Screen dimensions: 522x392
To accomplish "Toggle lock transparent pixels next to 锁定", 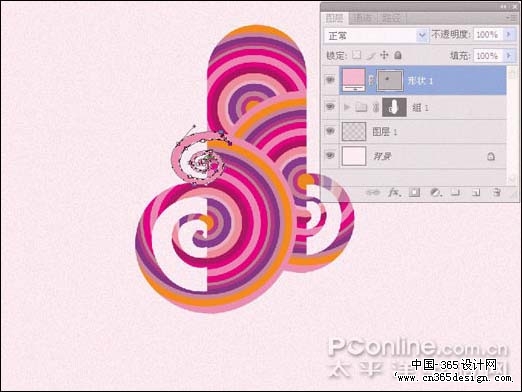I will pos(357,55).
